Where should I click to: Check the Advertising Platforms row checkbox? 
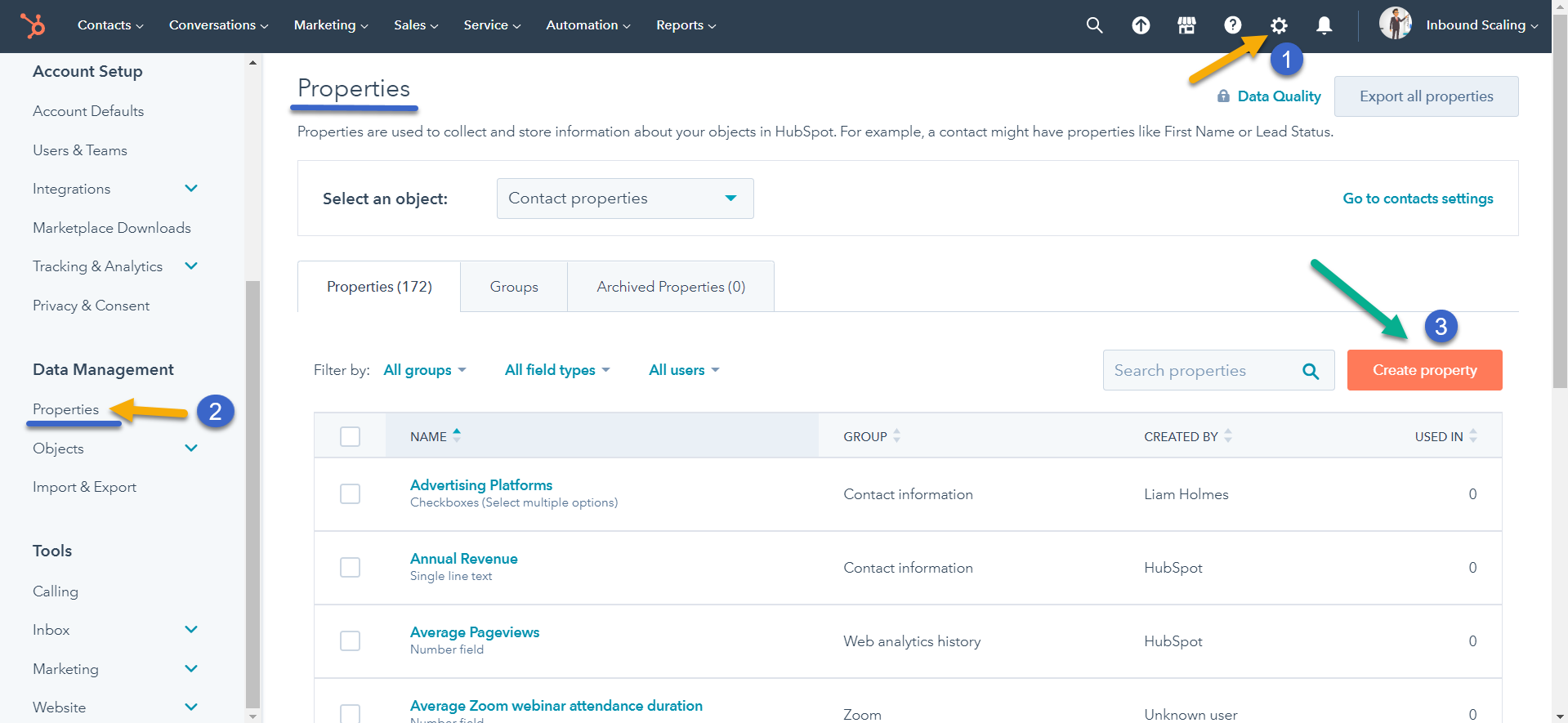[350, 493]
